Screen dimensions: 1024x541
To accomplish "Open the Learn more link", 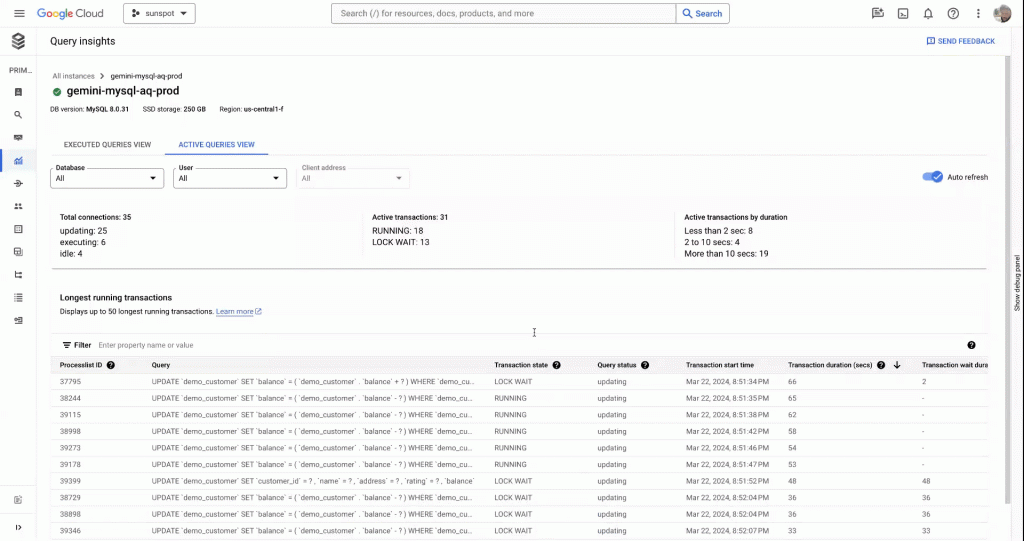I will coord(238,312).
